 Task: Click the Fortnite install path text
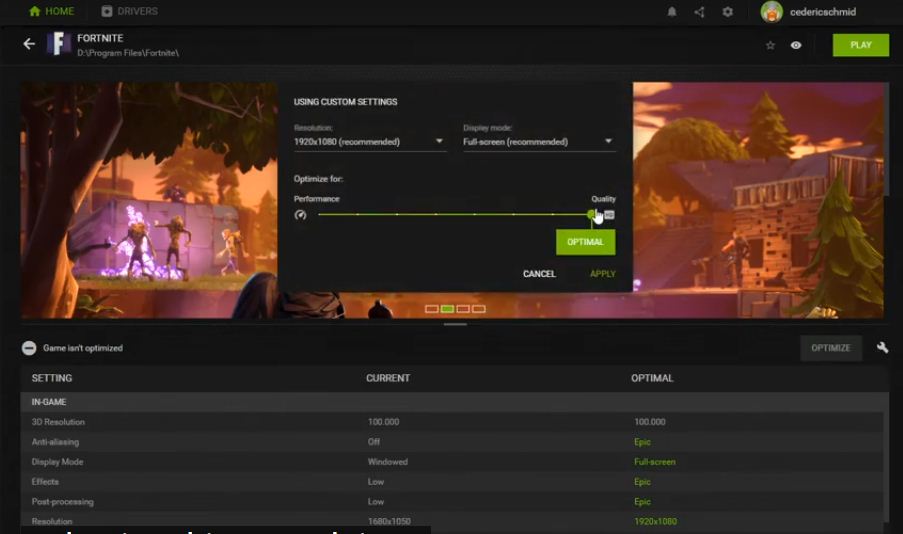[128, 53]
